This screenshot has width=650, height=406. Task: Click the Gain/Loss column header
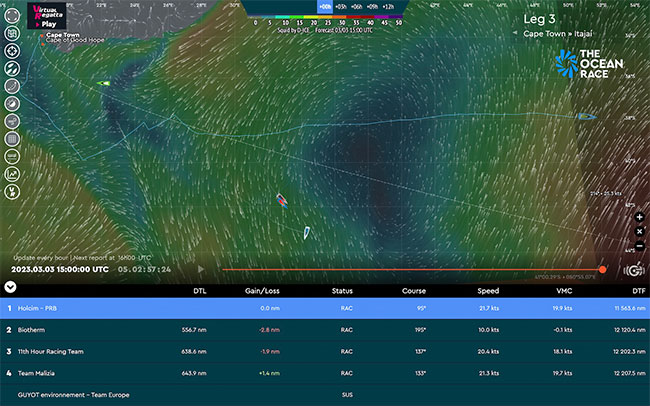coord(262,291)
